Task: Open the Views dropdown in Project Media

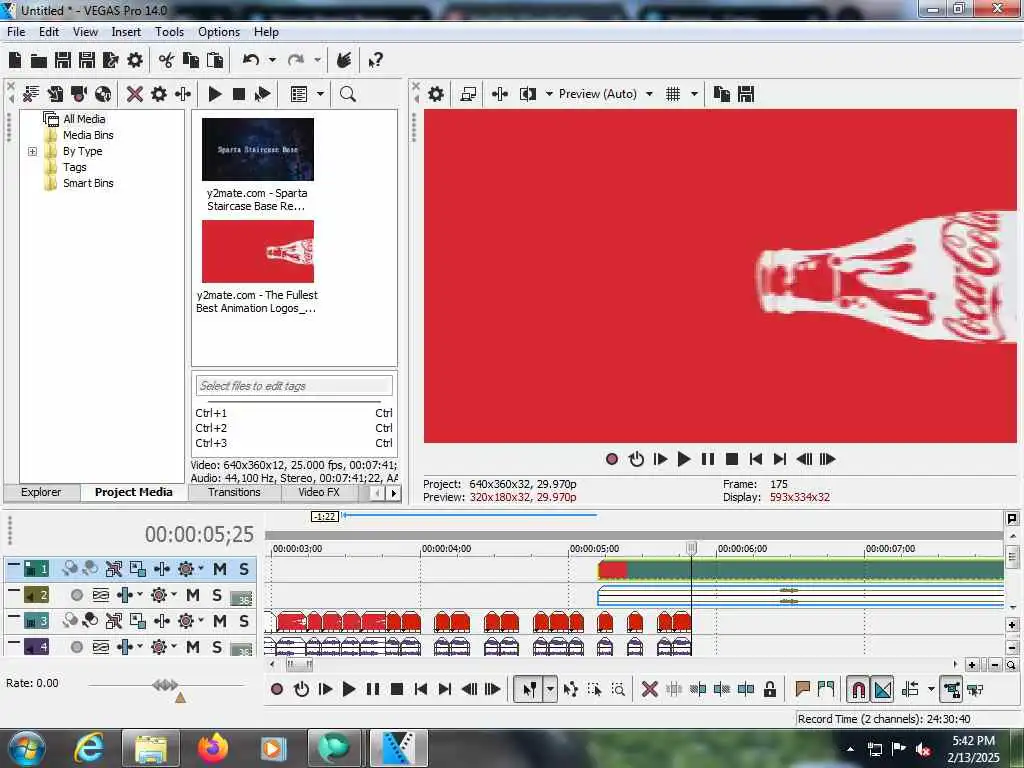Action: tap(320, 94)
